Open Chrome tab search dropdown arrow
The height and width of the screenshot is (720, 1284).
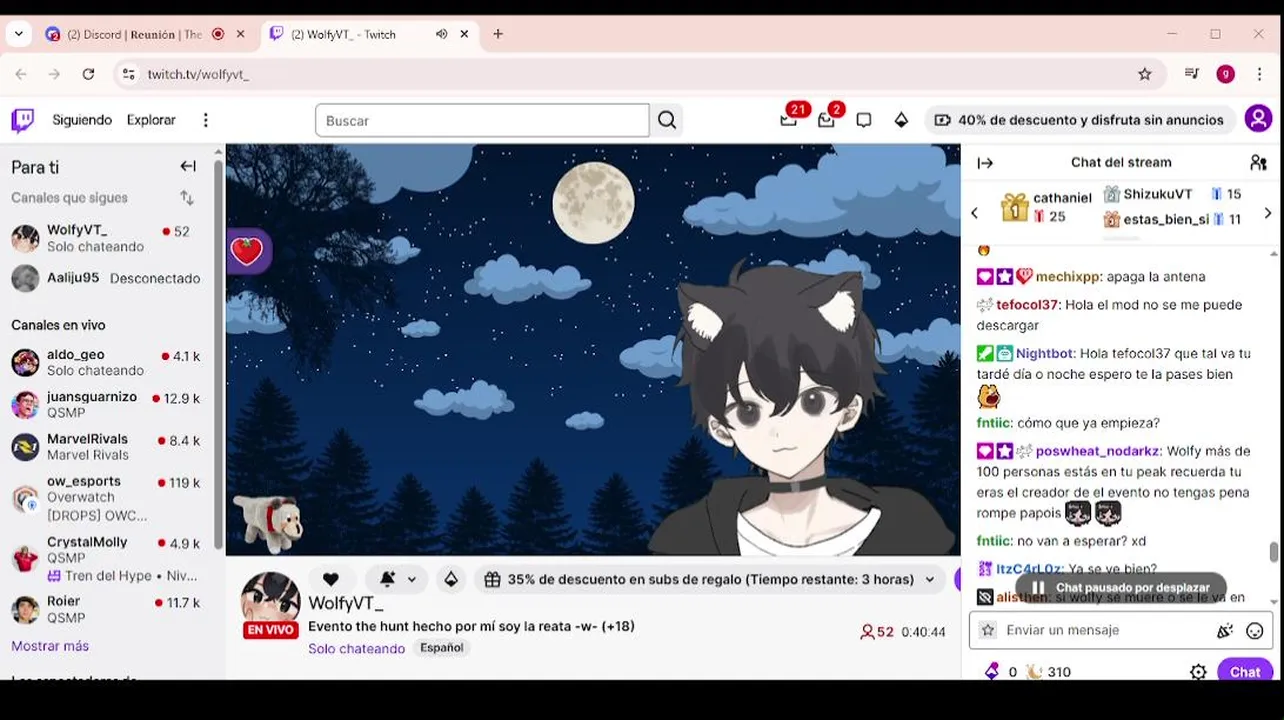(x=19, y=34)
